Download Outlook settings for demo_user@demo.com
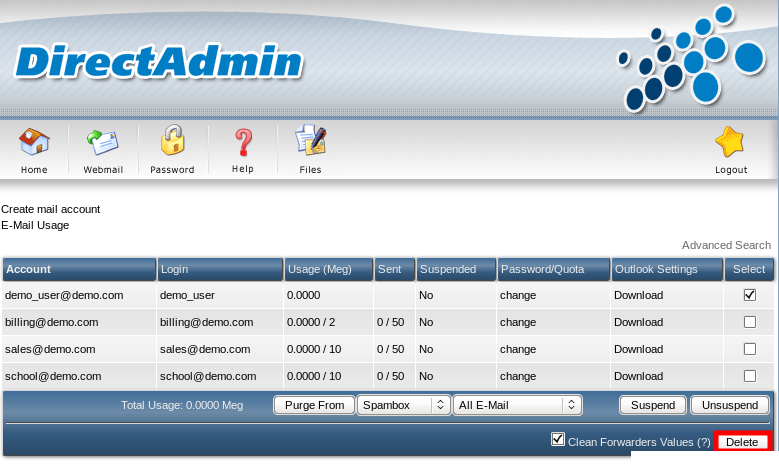The image size is (779, 476). coord(638,295)
